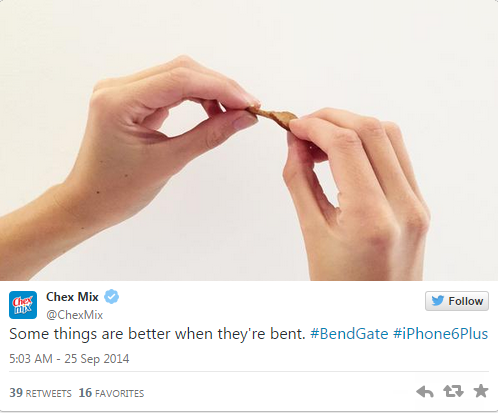View the 39 retweets list
The height and width of the screenshot is (413, 498).
click(x=40, y=393)
